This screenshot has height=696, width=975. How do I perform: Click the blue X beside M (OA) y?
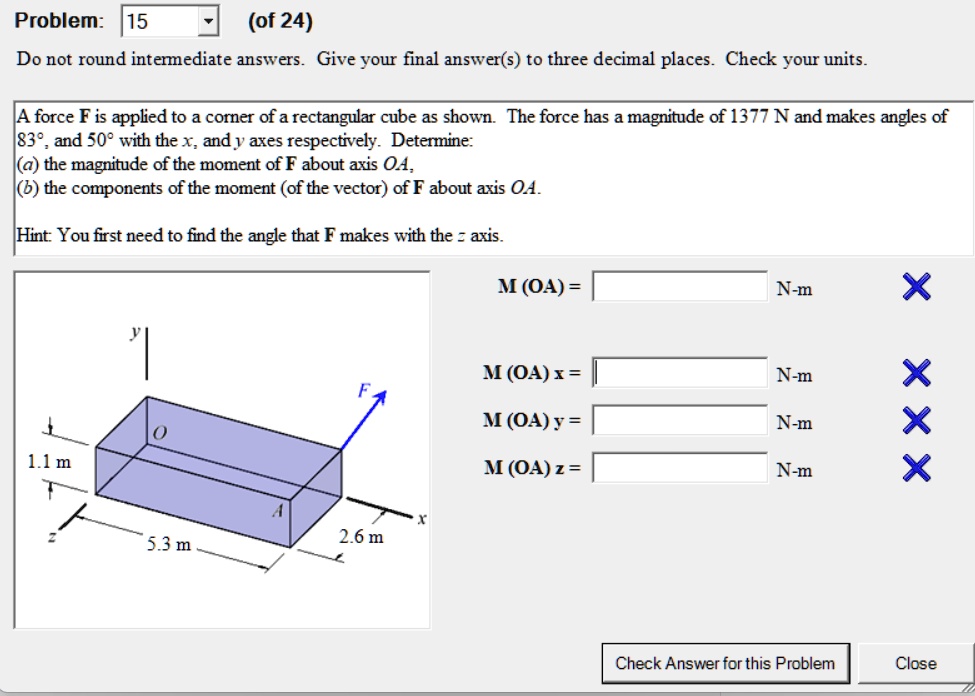tap(917, 420)
